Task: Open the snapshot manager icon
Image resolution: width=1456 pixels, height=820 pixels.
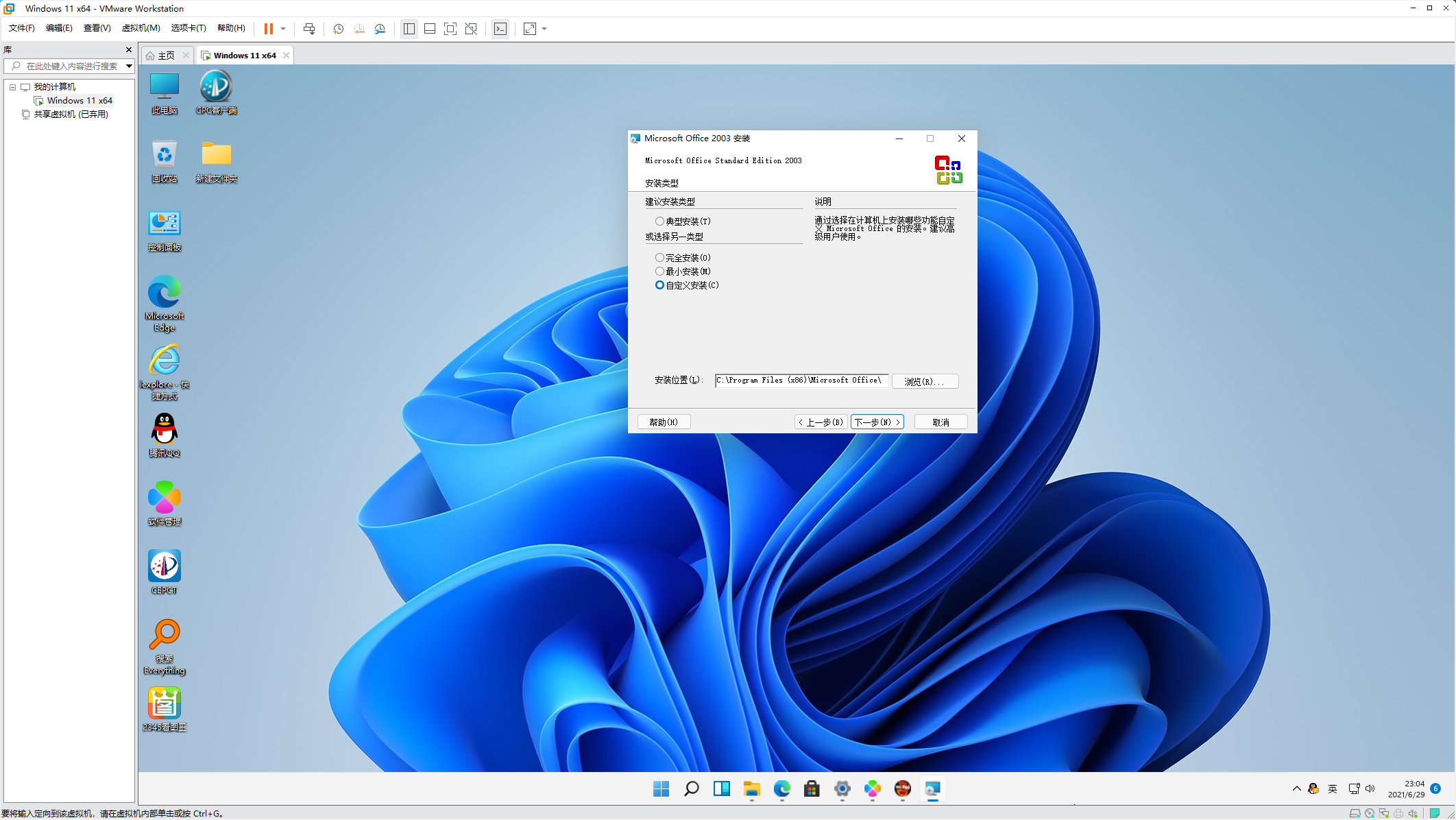Action: pos(380,29)
